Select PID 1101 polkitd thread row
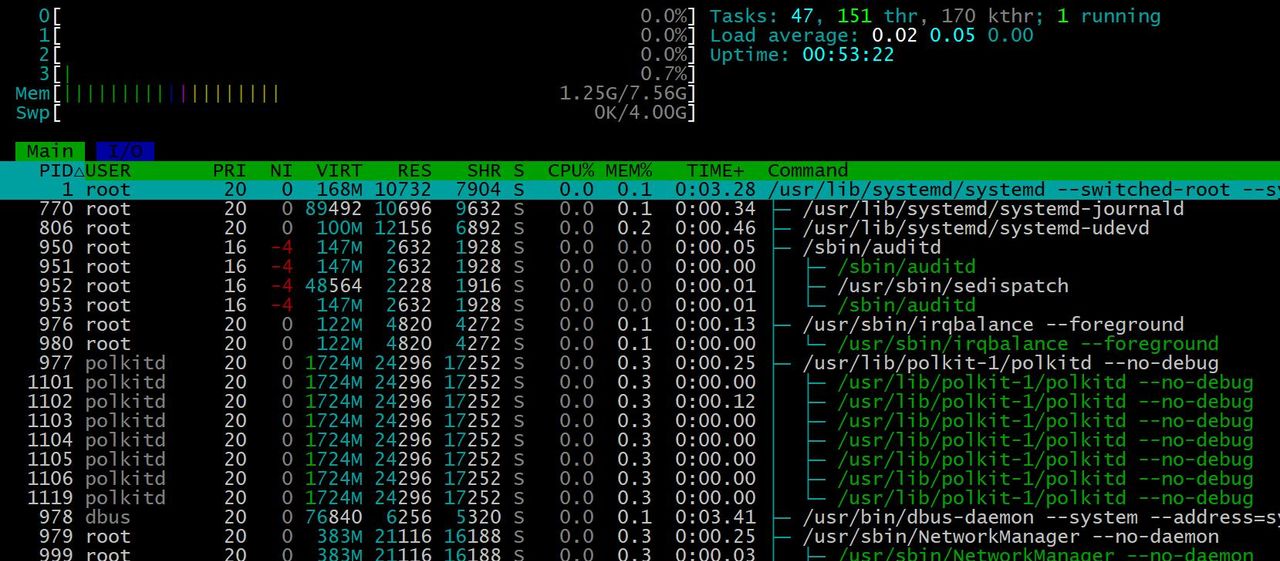This screenshot has width=1280, height=561. pos(640,382)
